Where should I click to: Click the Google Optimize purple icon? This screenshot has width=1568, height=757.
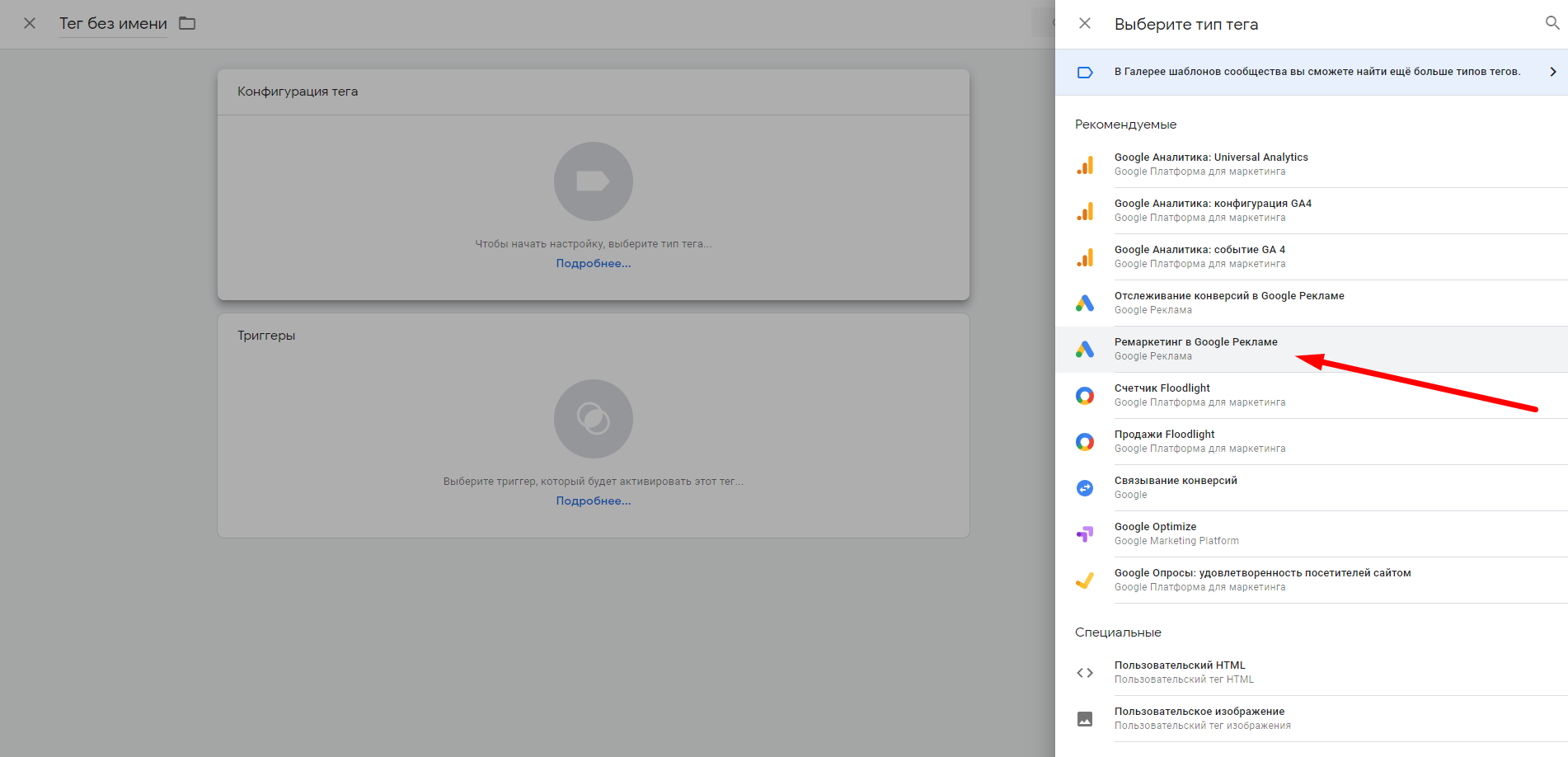1085,534
